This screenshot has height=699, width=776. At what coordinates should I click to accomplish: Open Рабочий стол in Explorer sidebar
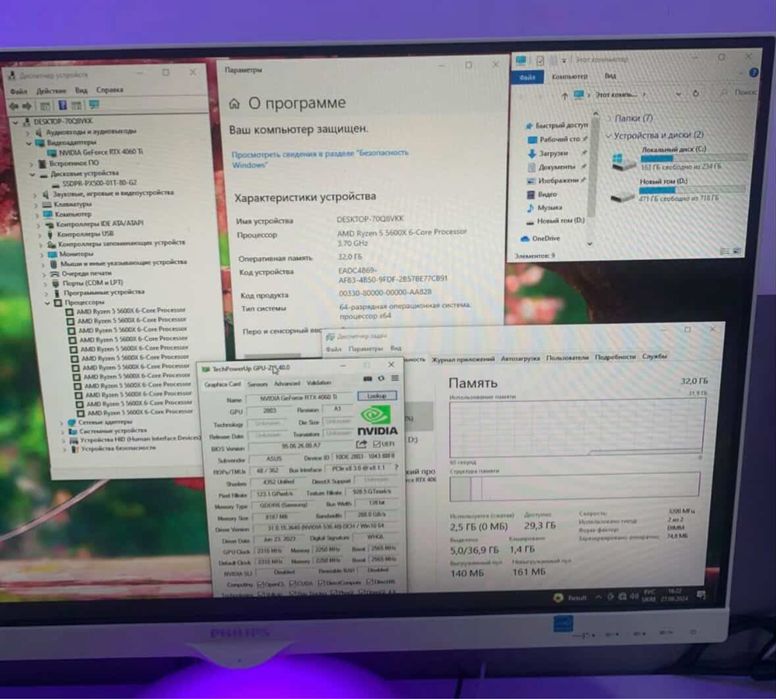click(x=558, y=139)
